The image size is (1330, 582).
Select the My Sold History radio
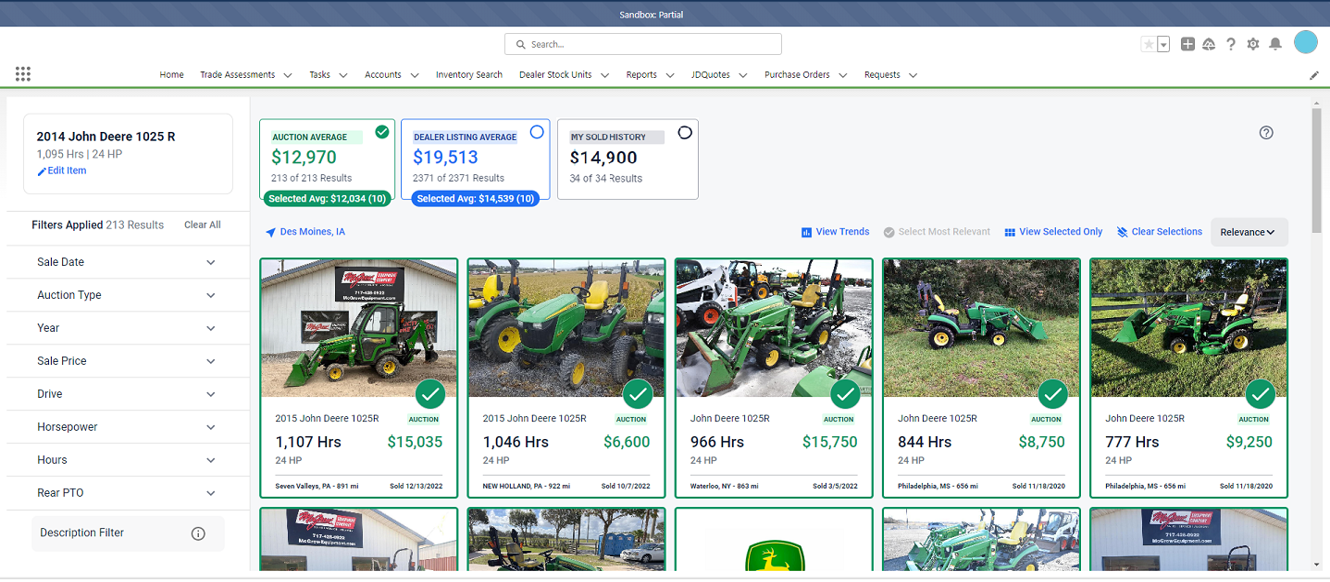point(685,132)
